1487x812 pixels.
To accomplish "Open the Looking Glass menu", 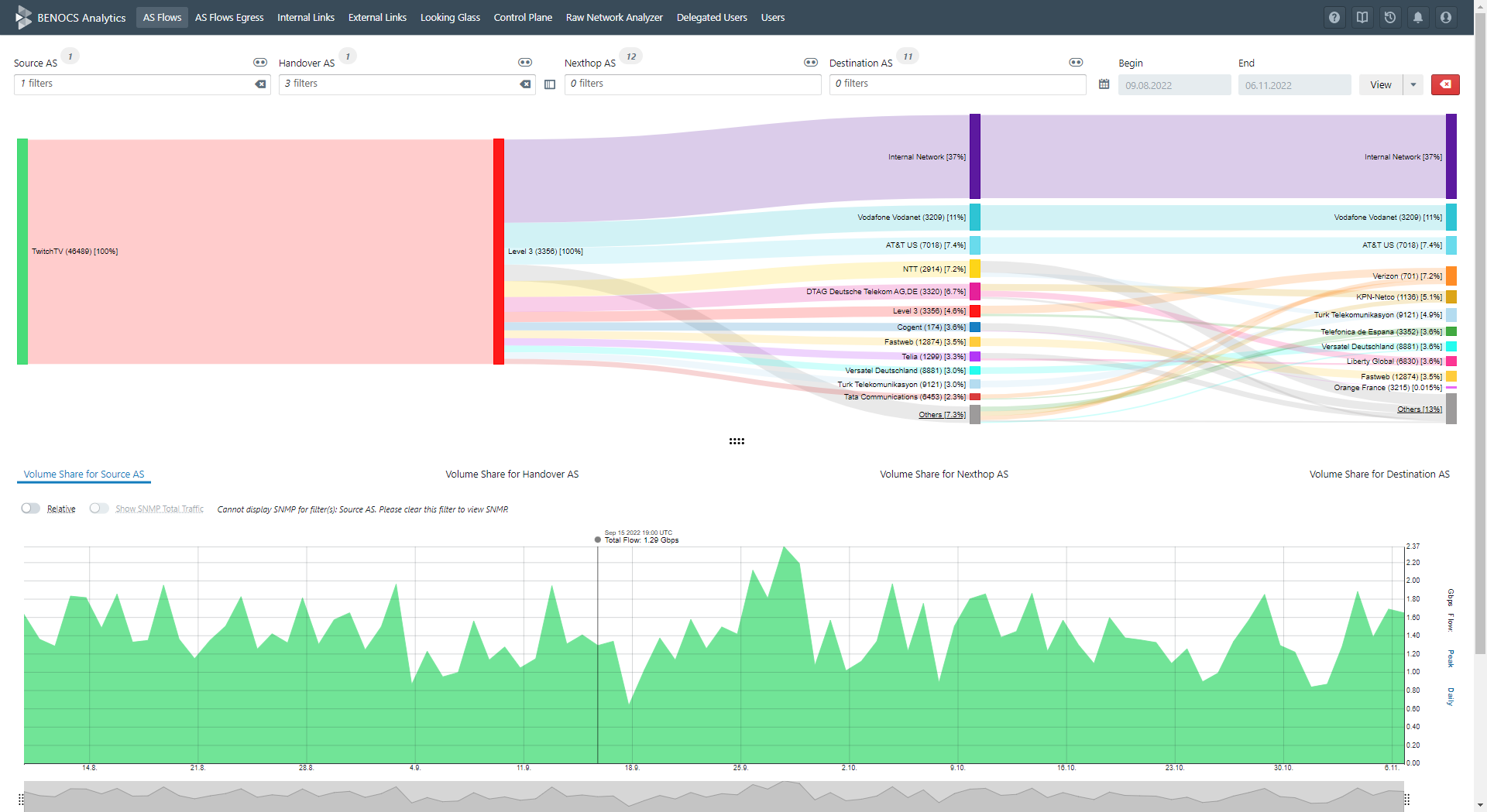I will [x=450, y=17].
